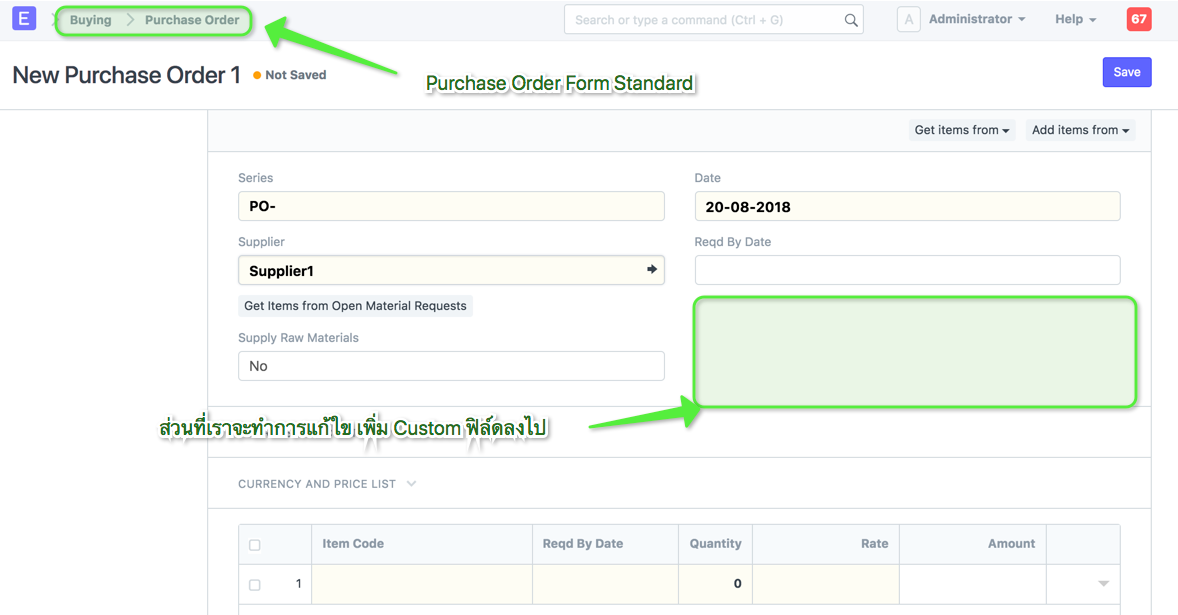This screenshot has width=1178, height=615.
Task: Click the search magnifier icon
Action: [851, 19]
